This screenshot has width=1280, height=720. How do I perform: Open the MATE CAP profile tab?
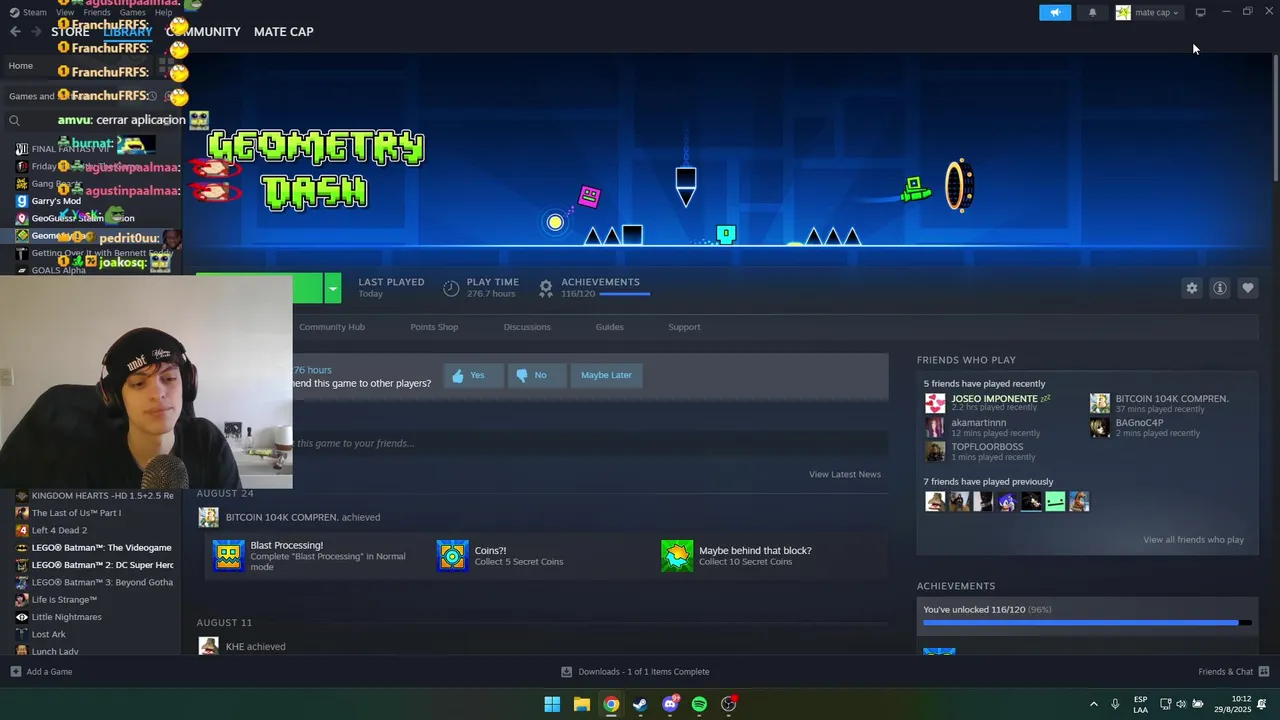point(283,31)
